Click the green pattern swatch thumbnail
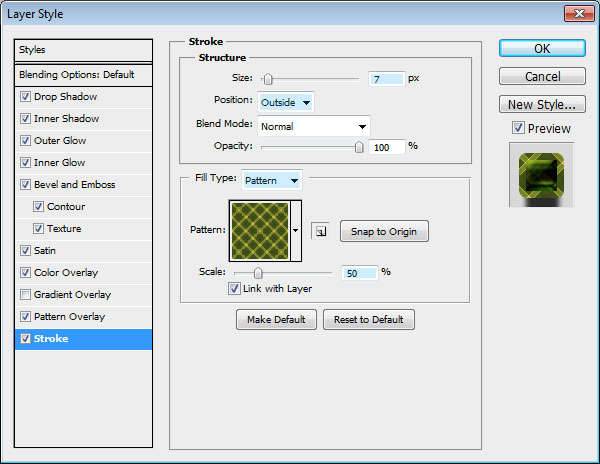Image resolution: width=600 pixels, height=464 pixels. (x=259, y=230)
